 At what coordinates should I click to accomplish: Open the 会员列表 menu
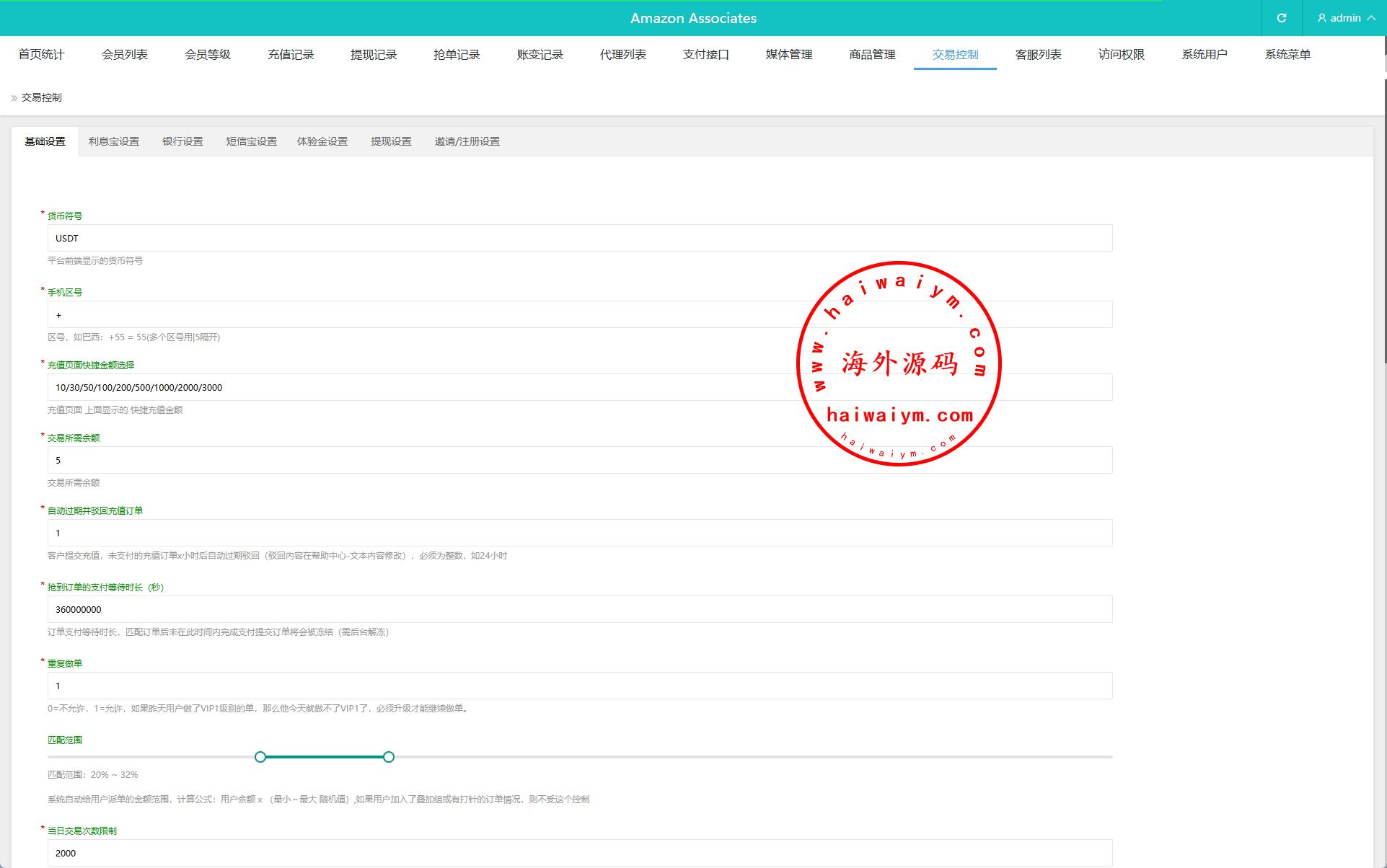(x=125, y=55)
